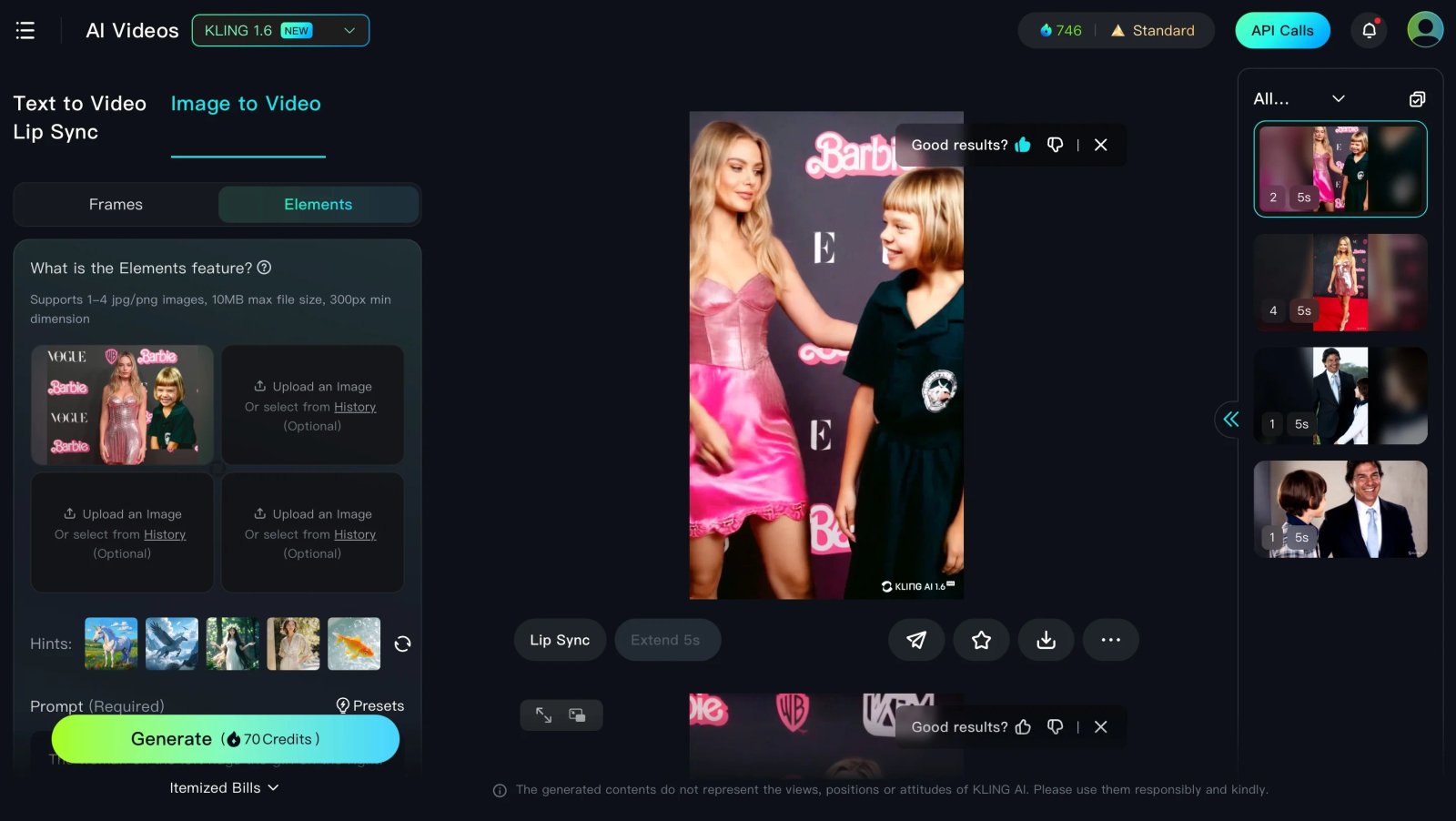The image size is (1456, 821).
Task: Open History link in the bottom-right element slot
Action: [355, 534]
